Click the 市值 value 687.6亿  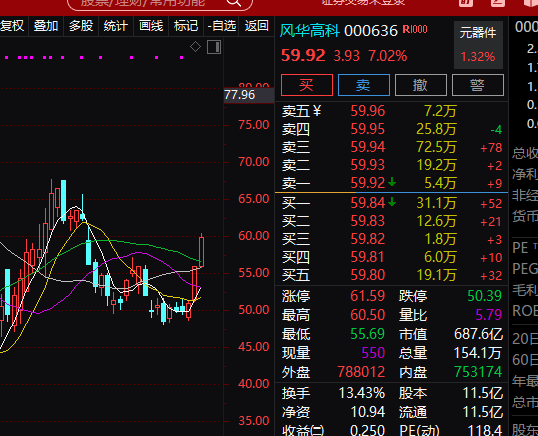coord(478,334)
